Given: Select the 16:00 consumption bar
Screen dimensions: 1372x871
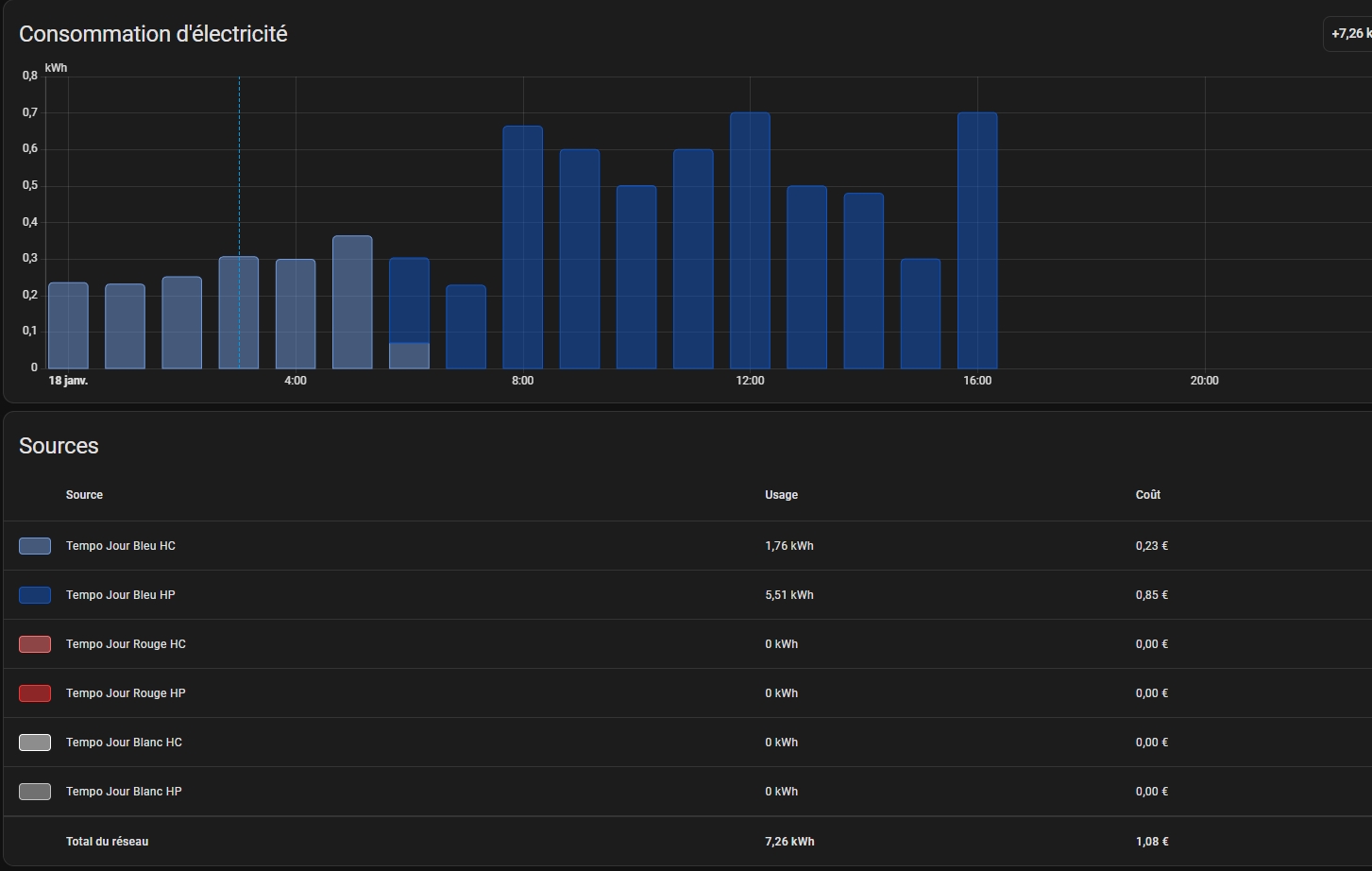Looking at the screenshot, I should click(x=977, y=241).
